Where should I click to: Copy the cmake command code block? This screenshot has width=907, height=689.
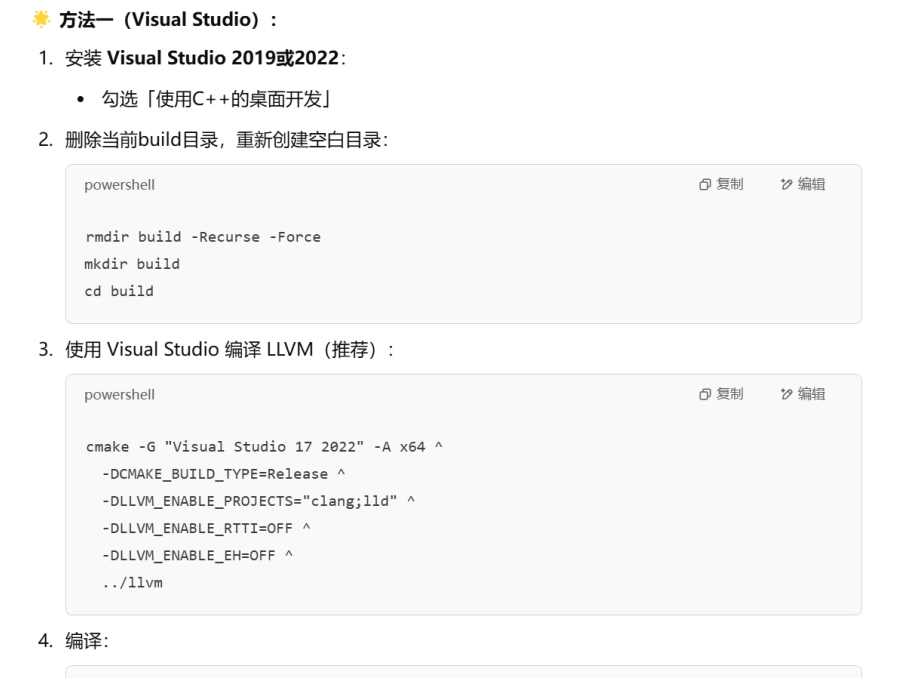pos(721,394)
